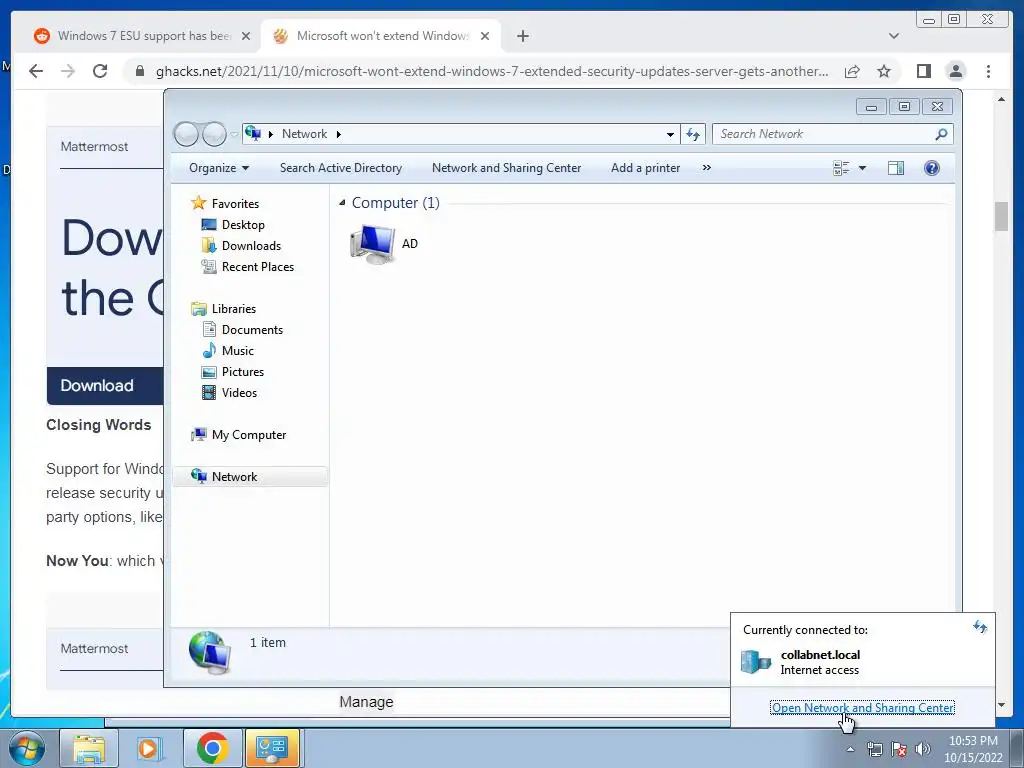Switch to Windows 7 ESU support tab
Image resolution: width=1024 pixels, height=768 pixels.
click(144, 36)
